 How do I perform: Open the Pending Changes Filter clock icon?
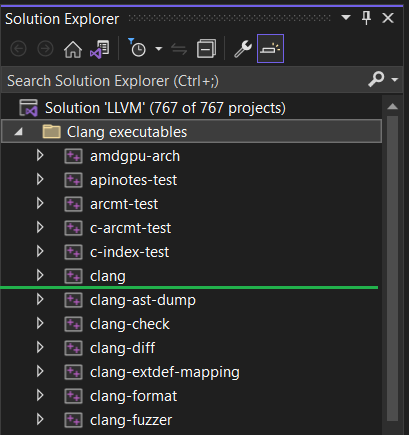[x=137, y=48]
